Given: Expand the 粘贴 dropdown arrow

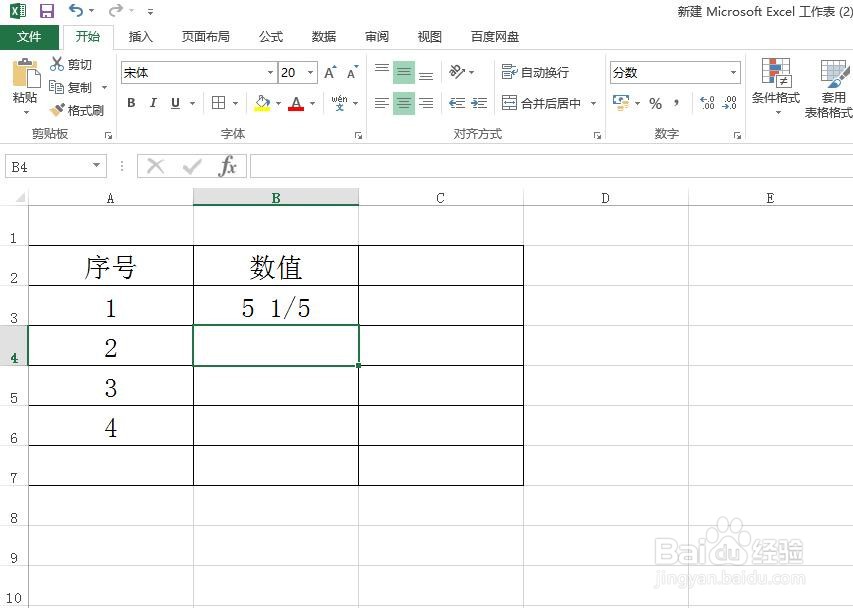Looking at the screenshot, I should [26, 113].
